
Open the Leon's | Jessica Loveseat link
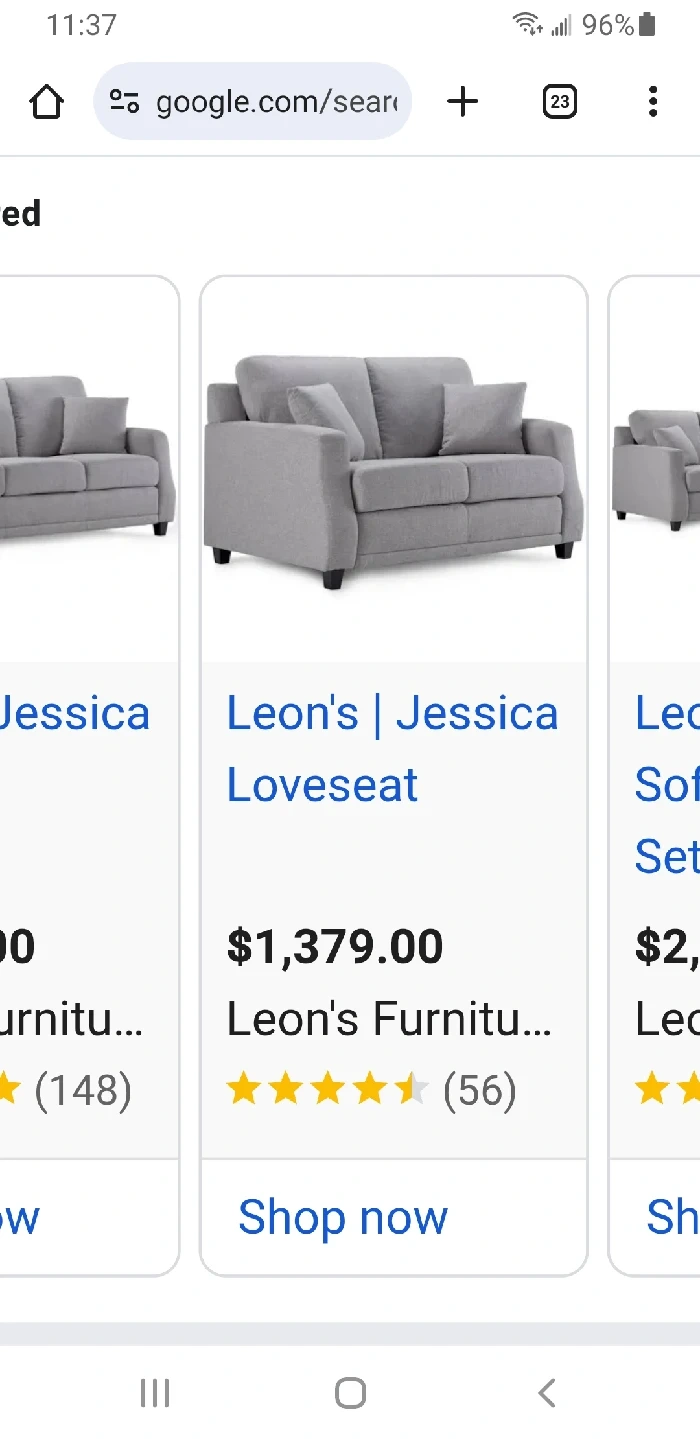(392, 749)
